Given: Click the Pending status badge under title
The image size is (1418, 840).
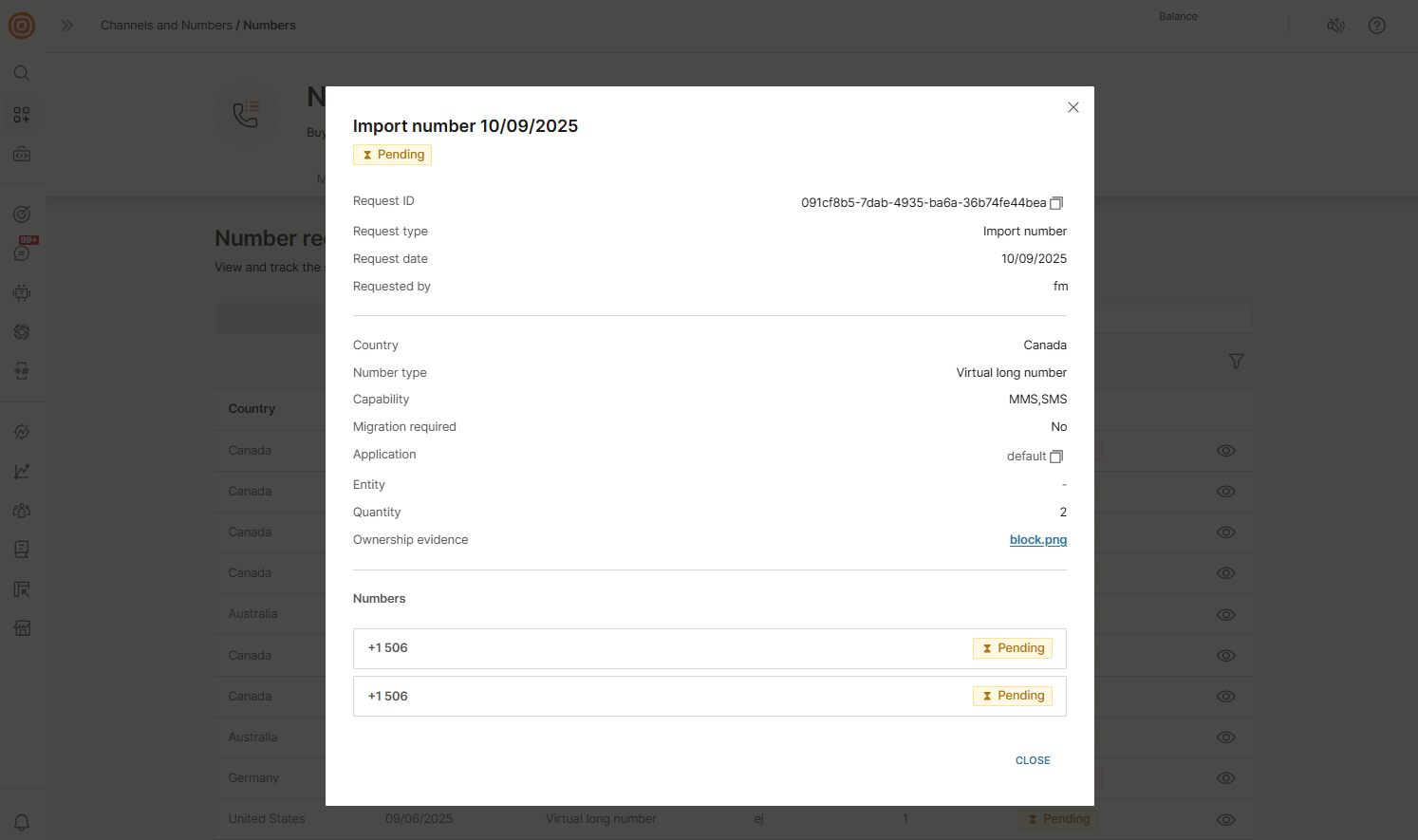Looking at the screenshot, I should click(392, 155).
